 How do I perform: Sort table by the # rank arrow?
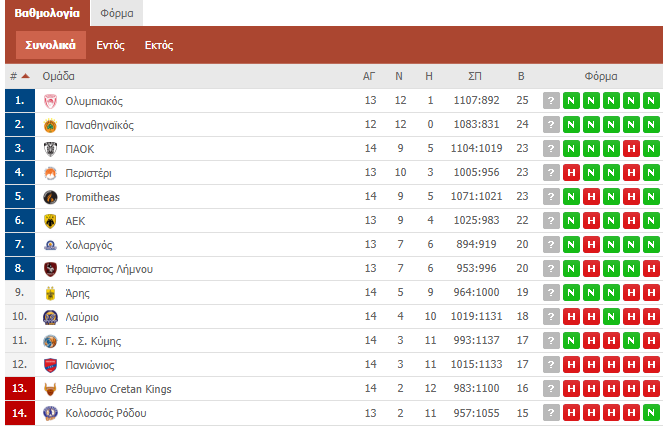coord(26,76)
